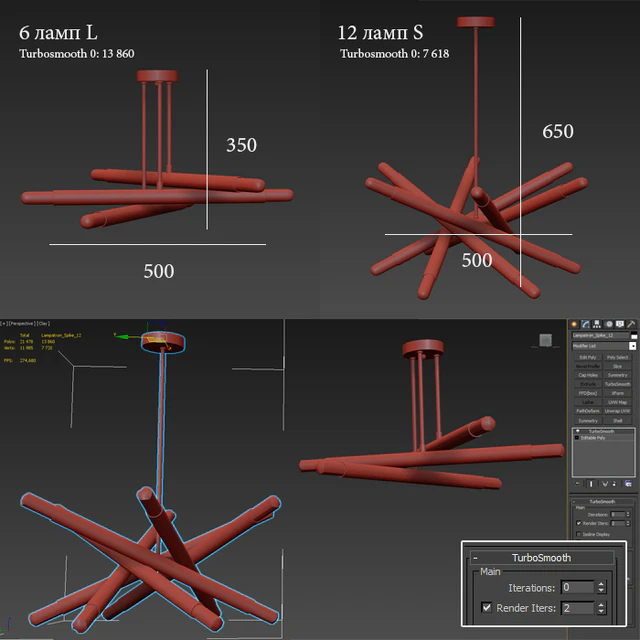640x640 pixels.
Task: Open the Create tab in command panel
Action: point(574,324)
